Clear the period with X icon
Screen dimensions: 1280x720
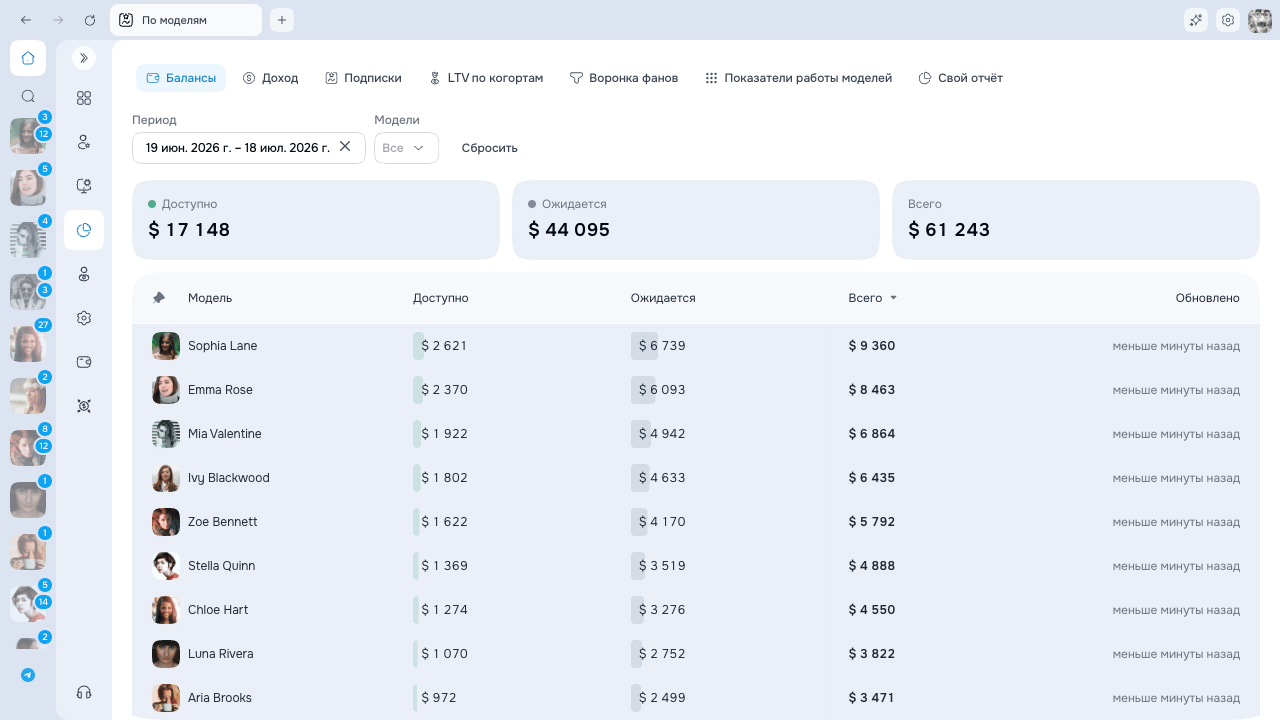345,146
